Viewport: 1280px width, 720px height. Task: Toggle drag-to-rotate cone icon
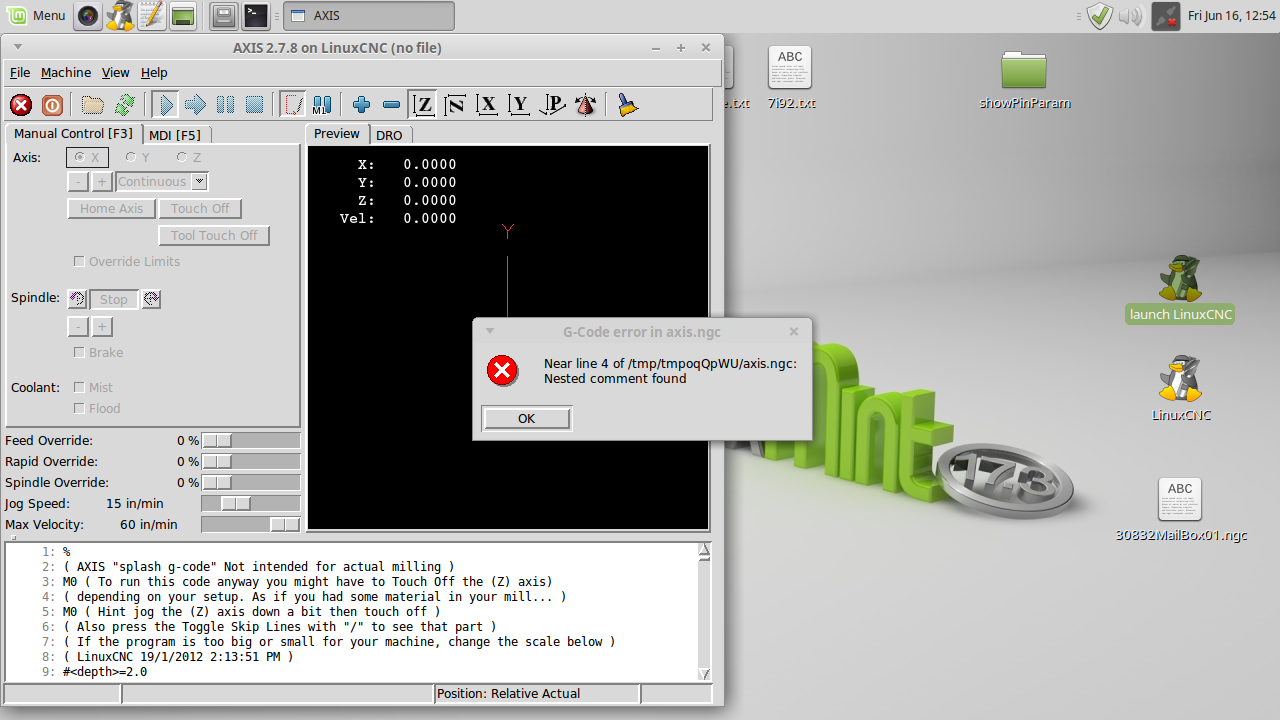tap(586, 105)
